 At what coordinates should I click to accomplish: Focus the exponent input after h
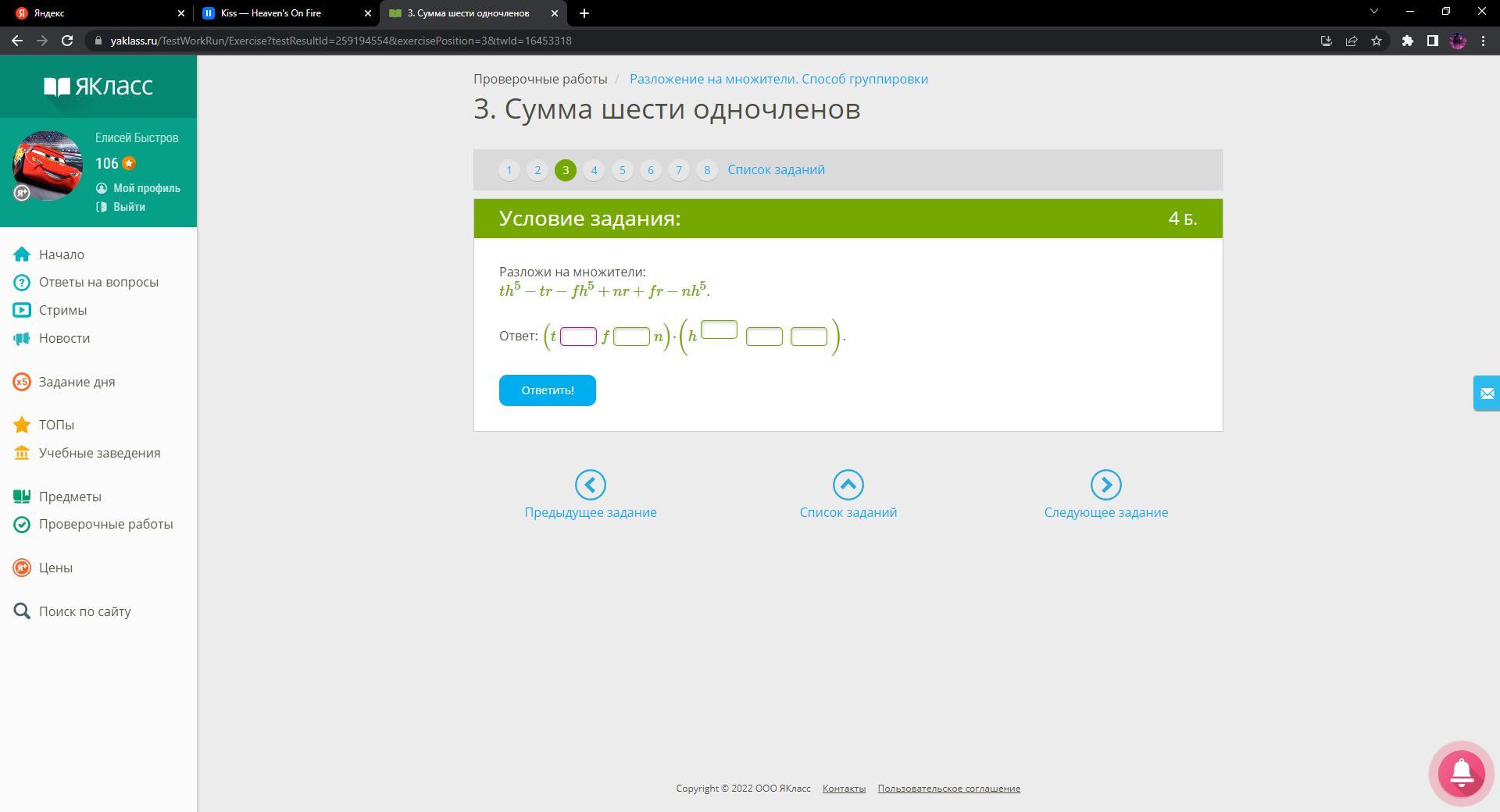(x=719, y=329)
